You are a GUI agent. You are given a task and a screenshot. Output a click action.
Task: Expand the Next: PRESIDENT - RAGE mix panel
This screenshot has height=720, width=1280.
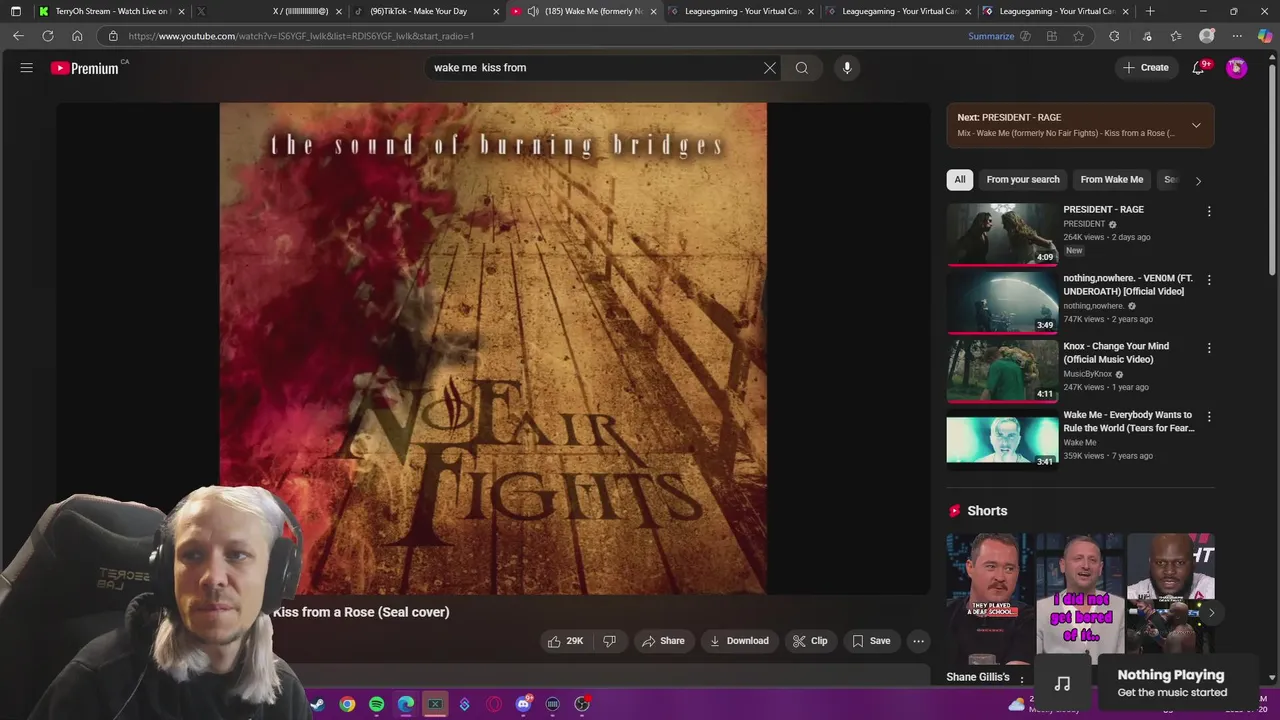point(1196,125)
